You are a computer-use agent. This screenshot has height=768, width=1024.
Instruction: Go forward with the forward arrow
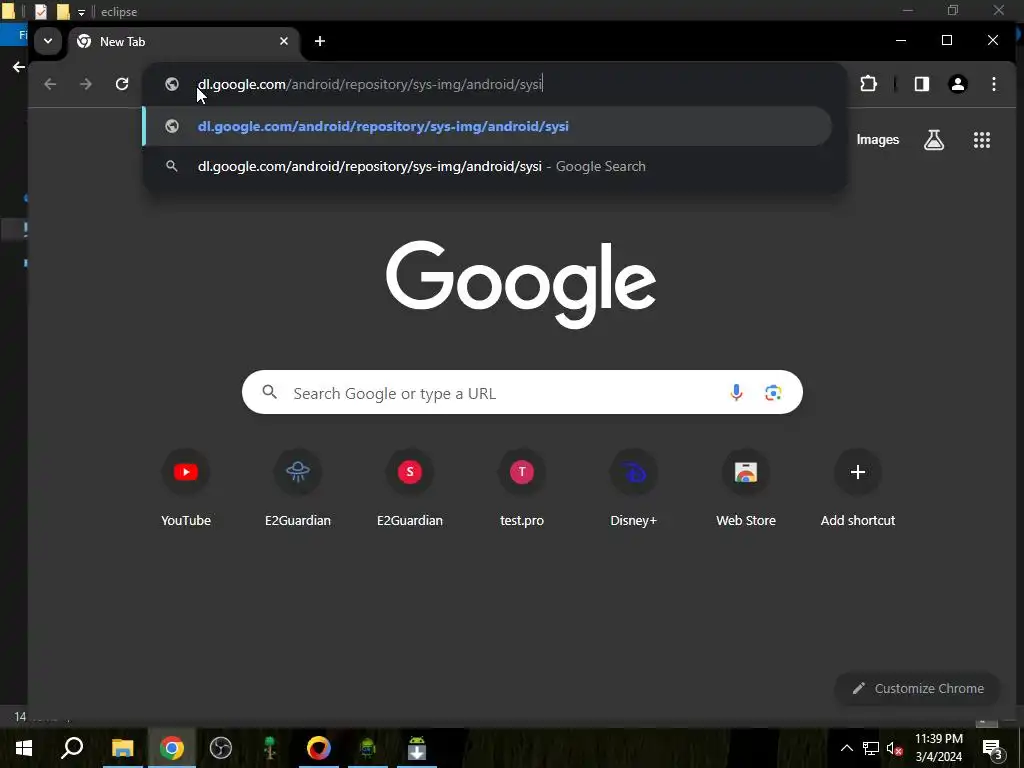coord(86,84)
